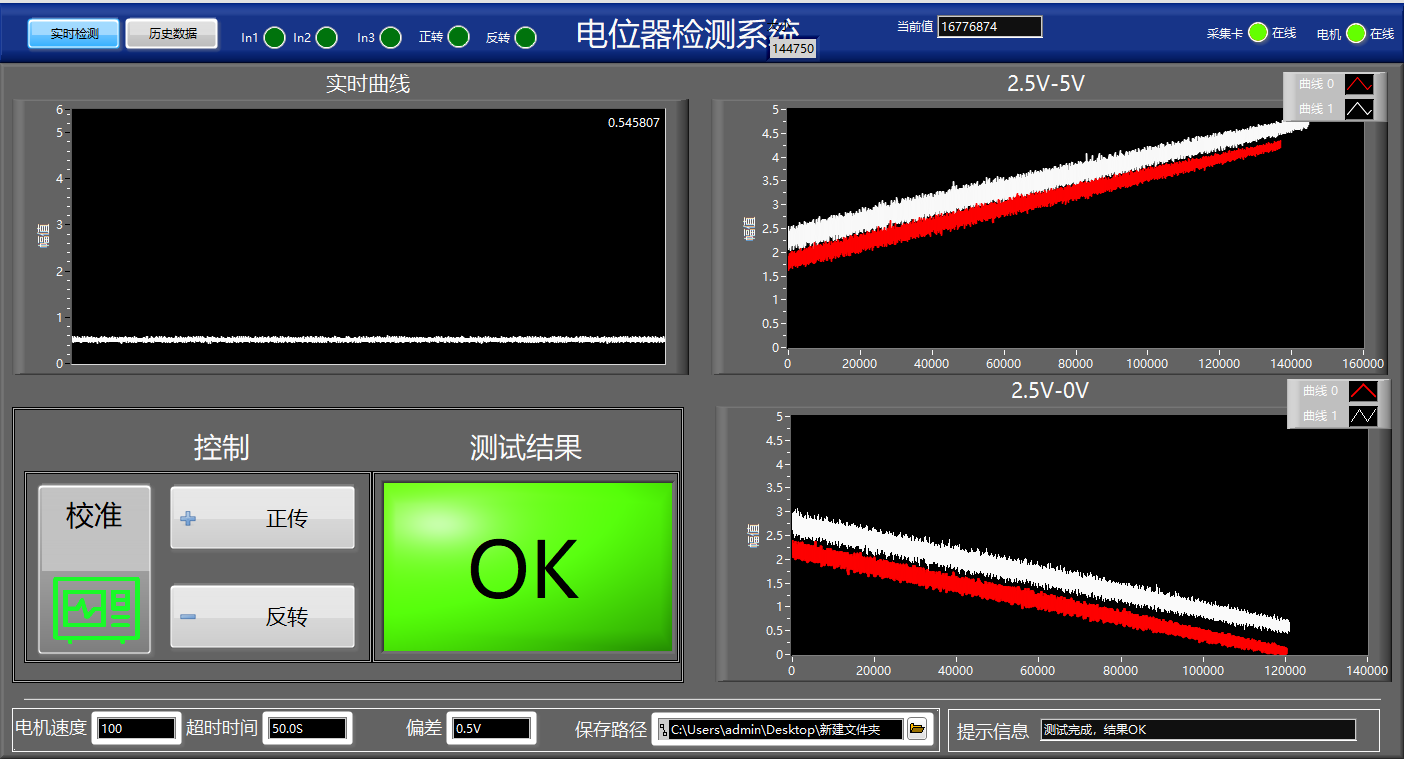Click 160000 x-axis label on 2.5V-5V chart
Viewport: 1404px width, 759px height.
point(1363,364)
